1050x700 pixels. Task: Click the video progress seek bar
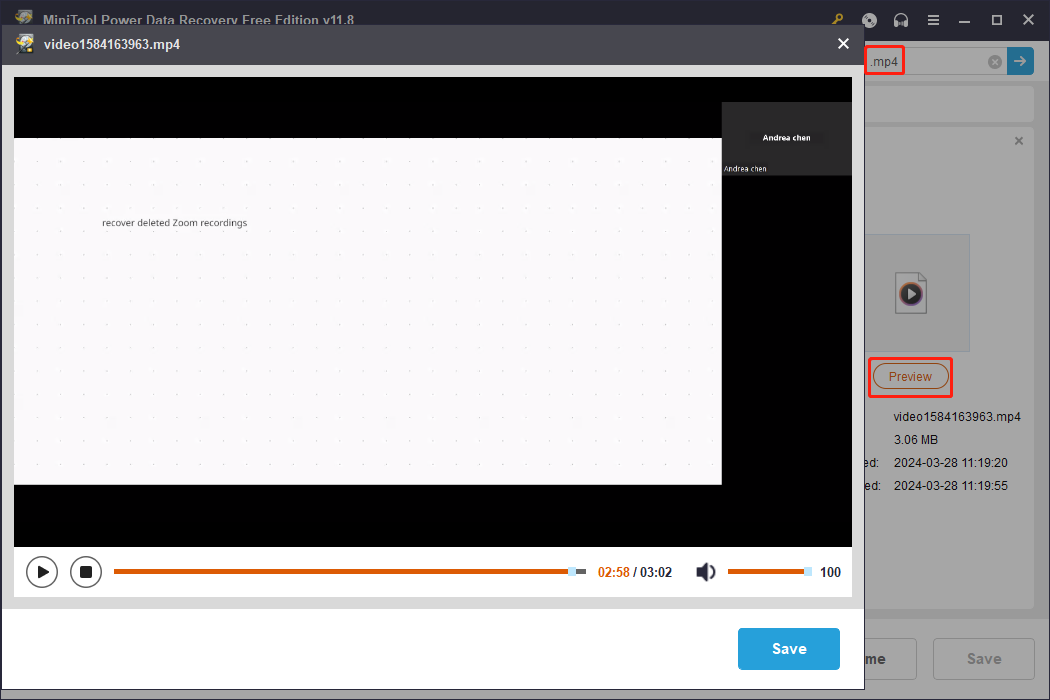point(350,571)
